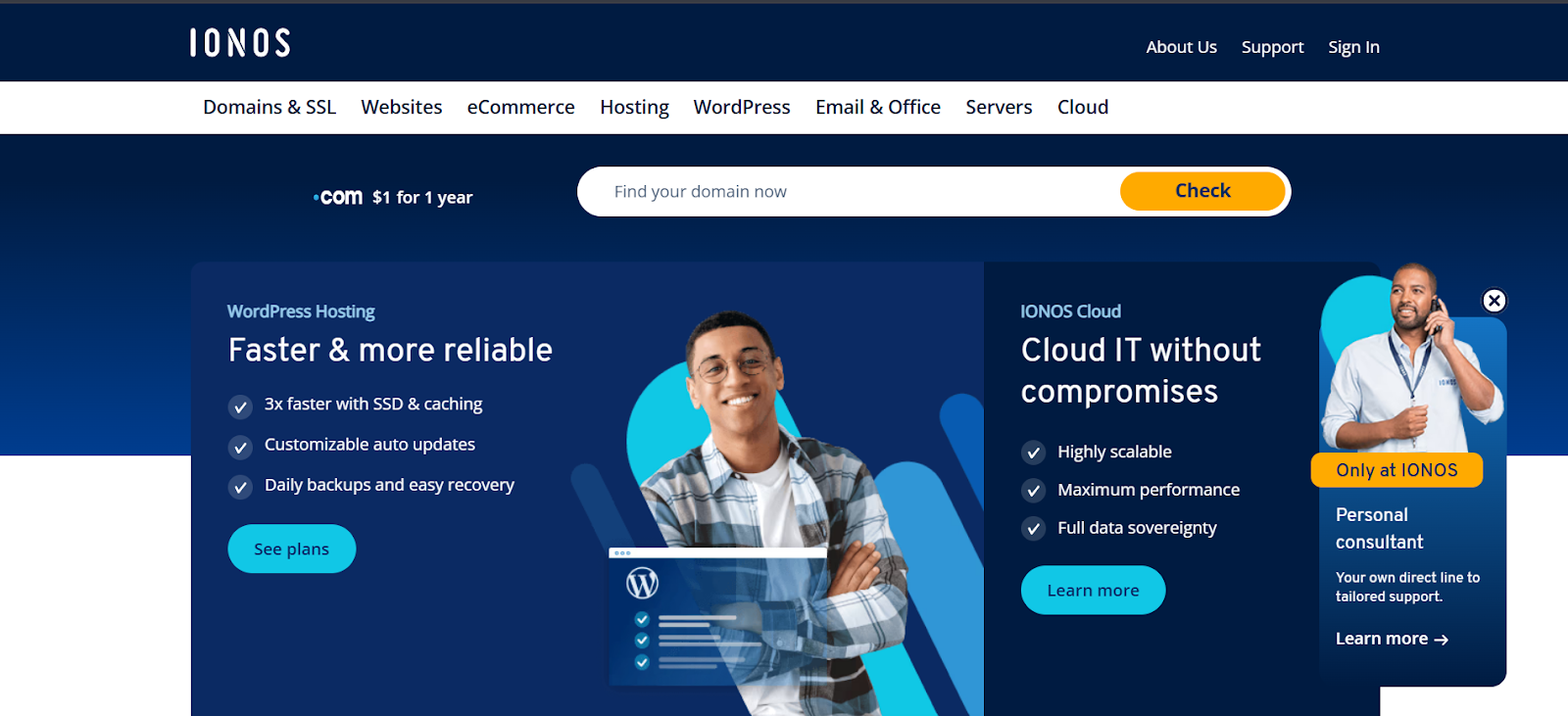Image resolution: width=1568 pixels, height=716 pixels.
Task: Expand the Servers navigation menu
Action: tap(999, 107)
